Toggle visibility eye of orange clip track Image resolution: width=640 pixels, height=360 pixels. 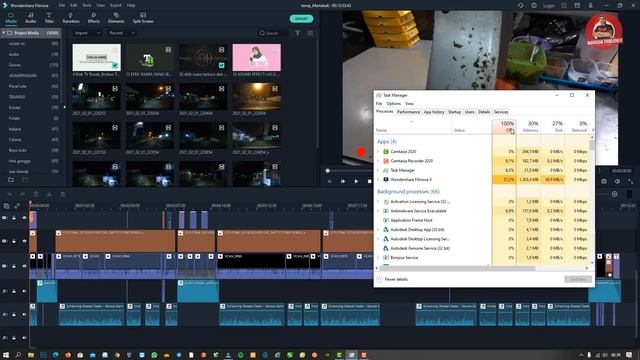[24, 241]
